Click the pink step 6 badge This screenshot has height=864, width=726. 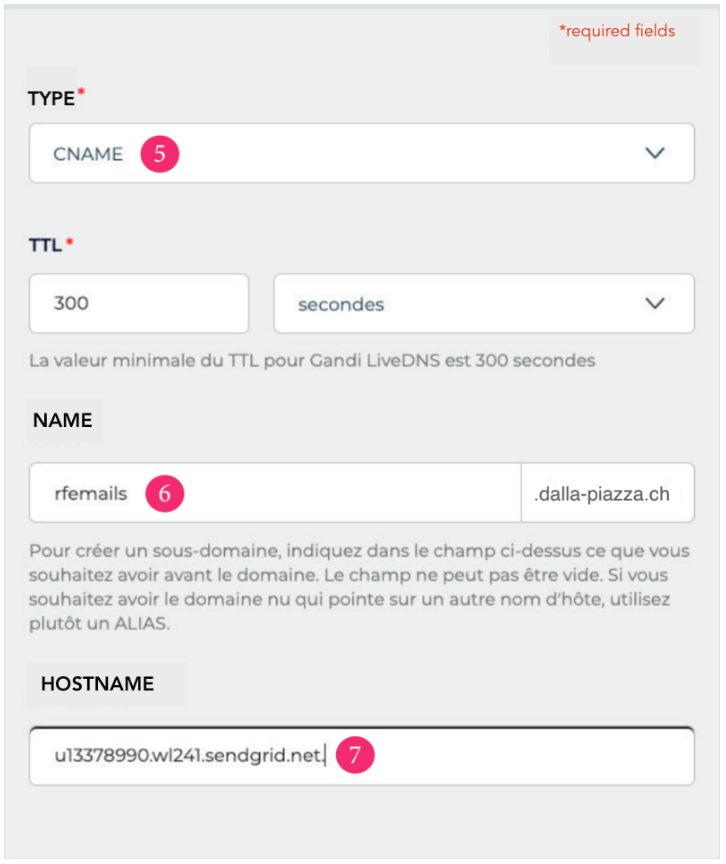[165, 493]
